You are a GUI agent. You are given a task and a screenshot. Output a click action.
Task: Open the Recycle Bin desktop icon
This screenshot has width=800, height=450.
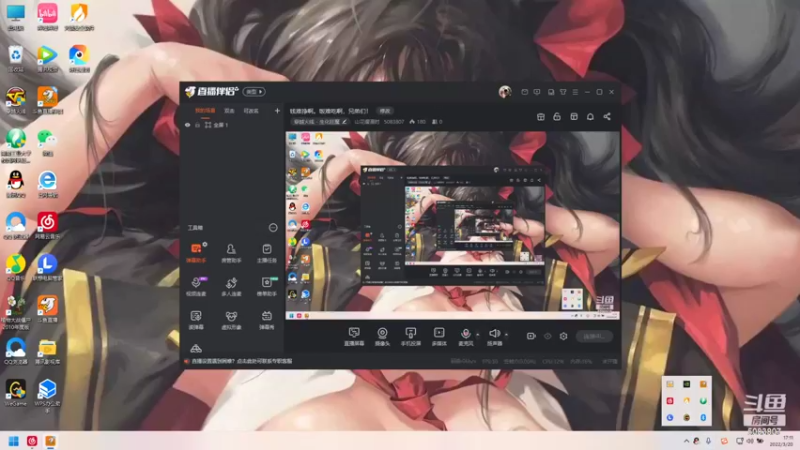(x=16, y=58)
